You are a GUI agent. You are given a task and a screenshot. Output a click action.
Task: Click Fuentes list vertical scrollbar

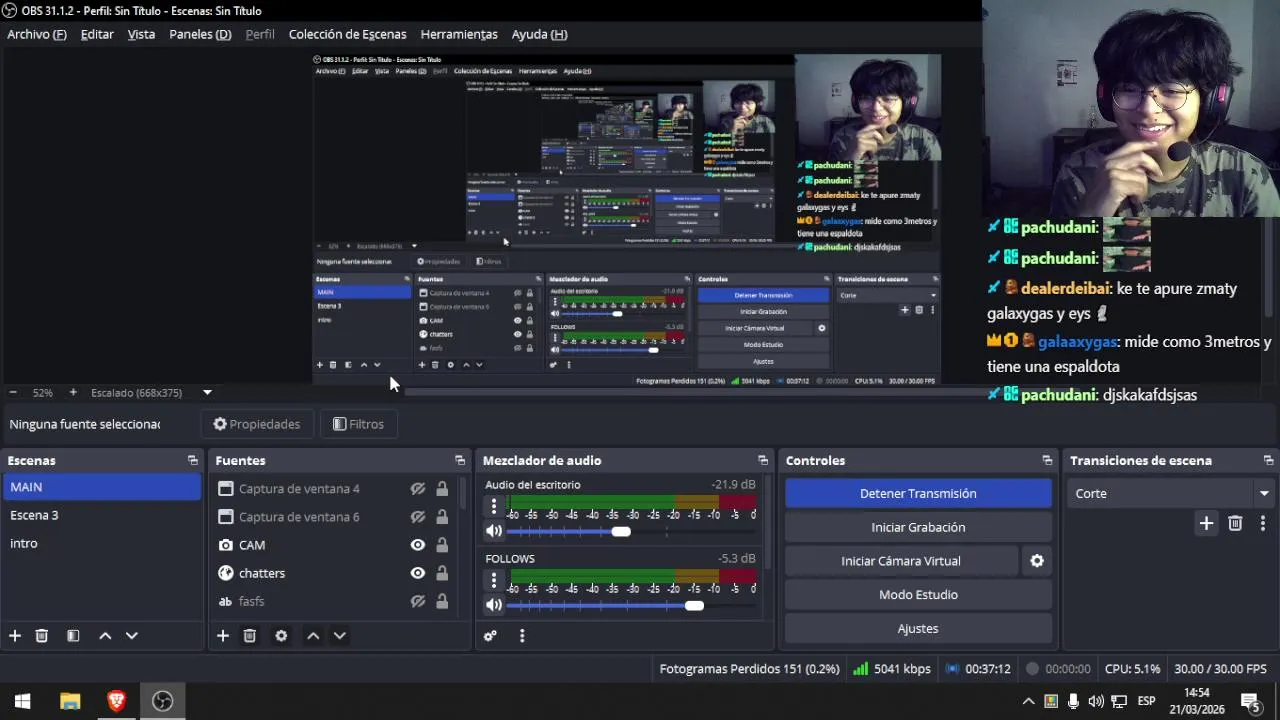(x=462, y=496)
